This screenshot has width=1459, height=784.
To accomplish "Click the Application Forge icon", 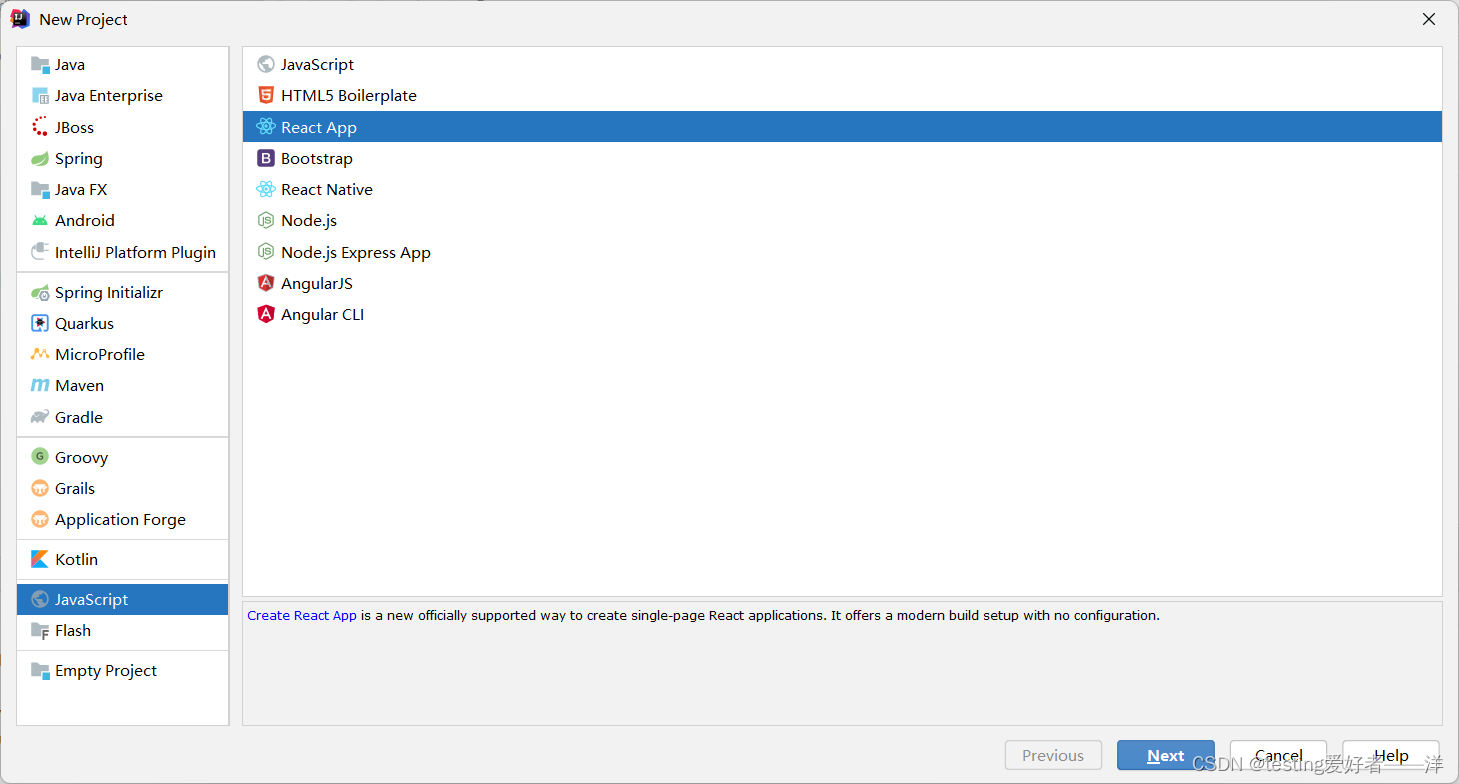I will 40,520.
